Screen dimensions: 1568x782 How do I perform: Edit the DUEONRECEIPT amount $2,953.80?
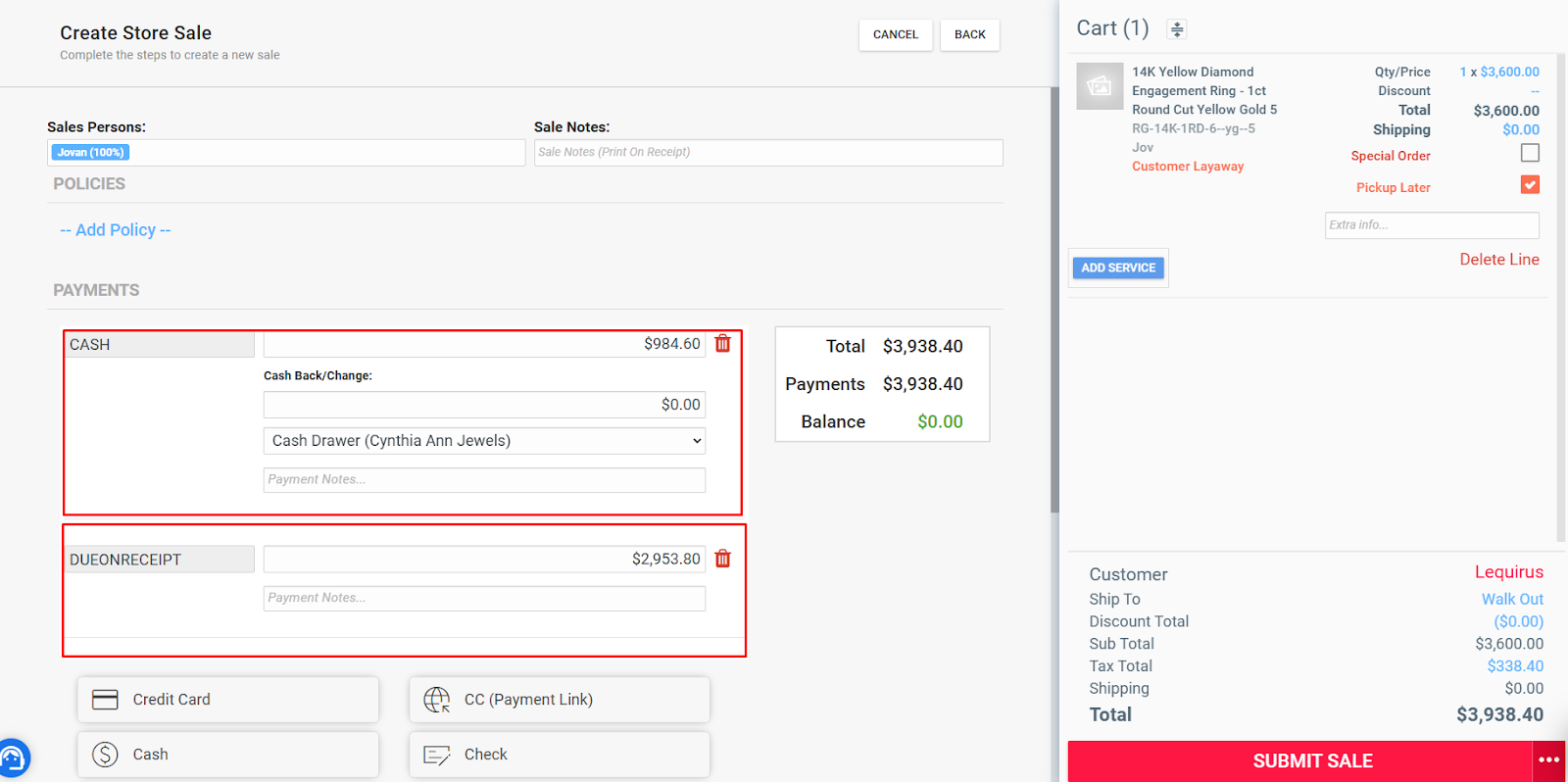tap(484, 559)
